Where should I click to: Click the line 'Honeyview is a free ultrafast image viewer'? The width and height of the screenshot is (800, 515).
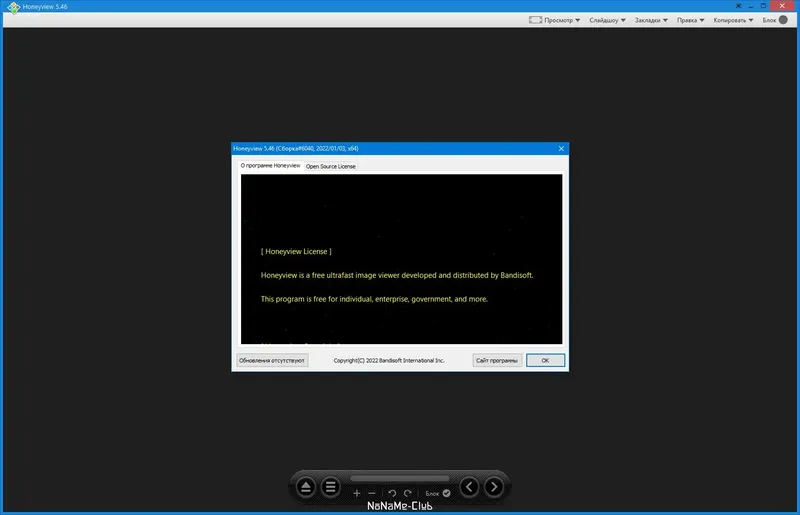coord(397,275)
